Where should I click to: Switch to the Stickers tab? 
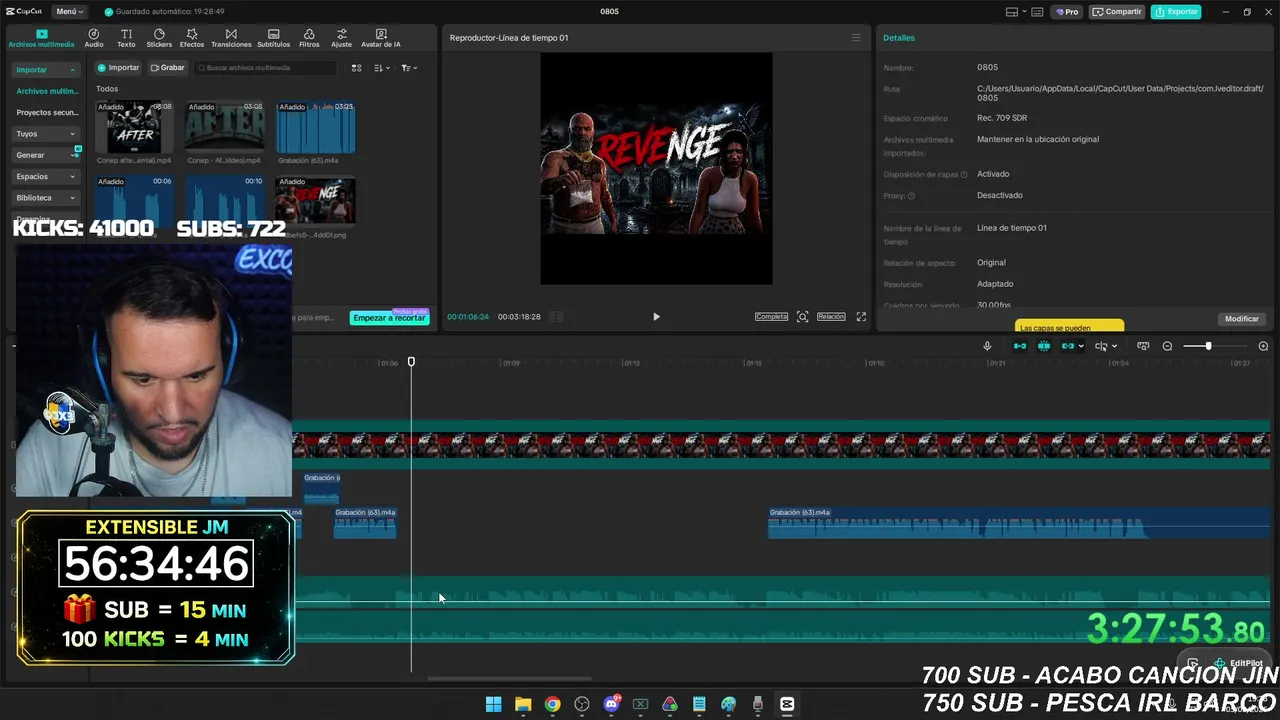click(159, 38)
